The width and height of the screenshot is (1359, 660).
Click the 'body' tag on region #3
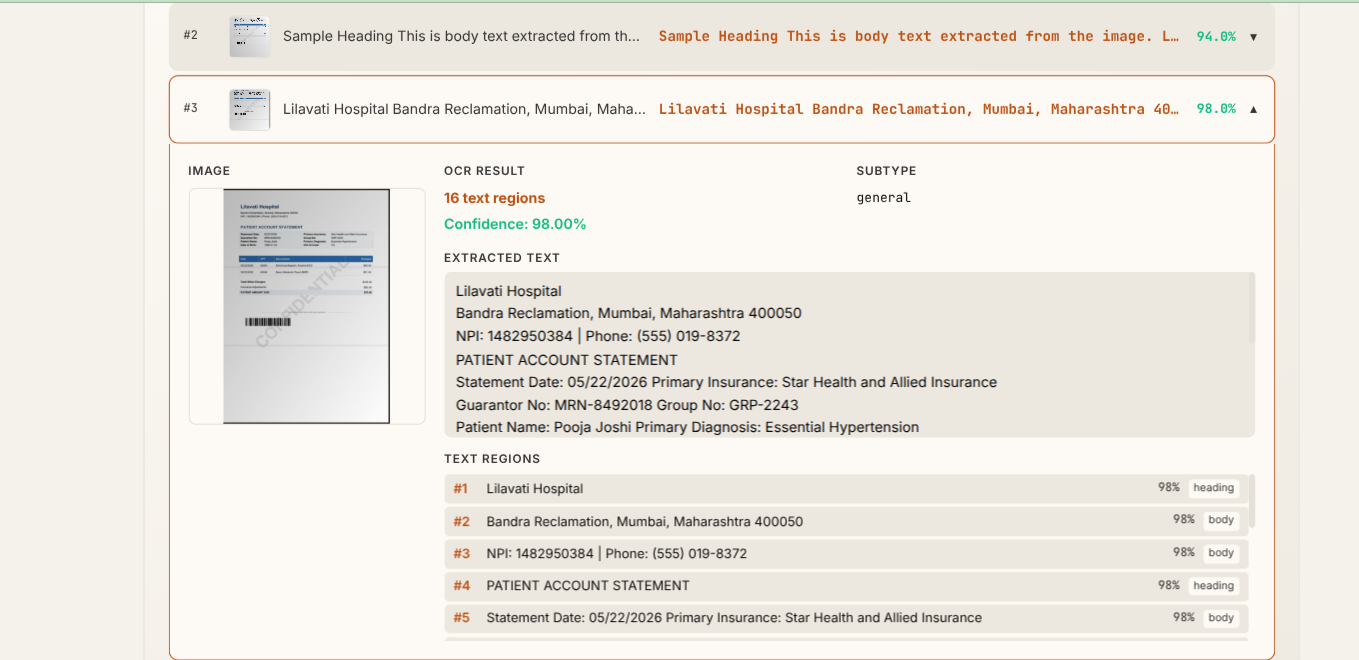point(1221,553)
